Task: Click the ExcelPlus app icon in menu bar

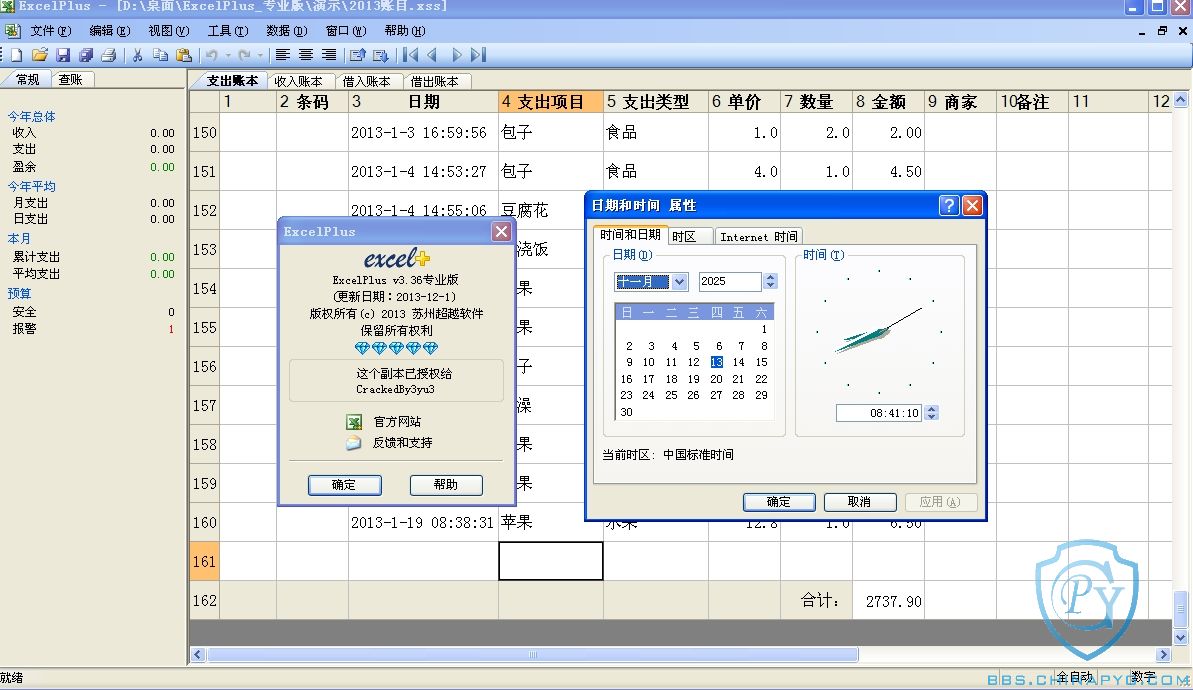Action: coord(12,30)
